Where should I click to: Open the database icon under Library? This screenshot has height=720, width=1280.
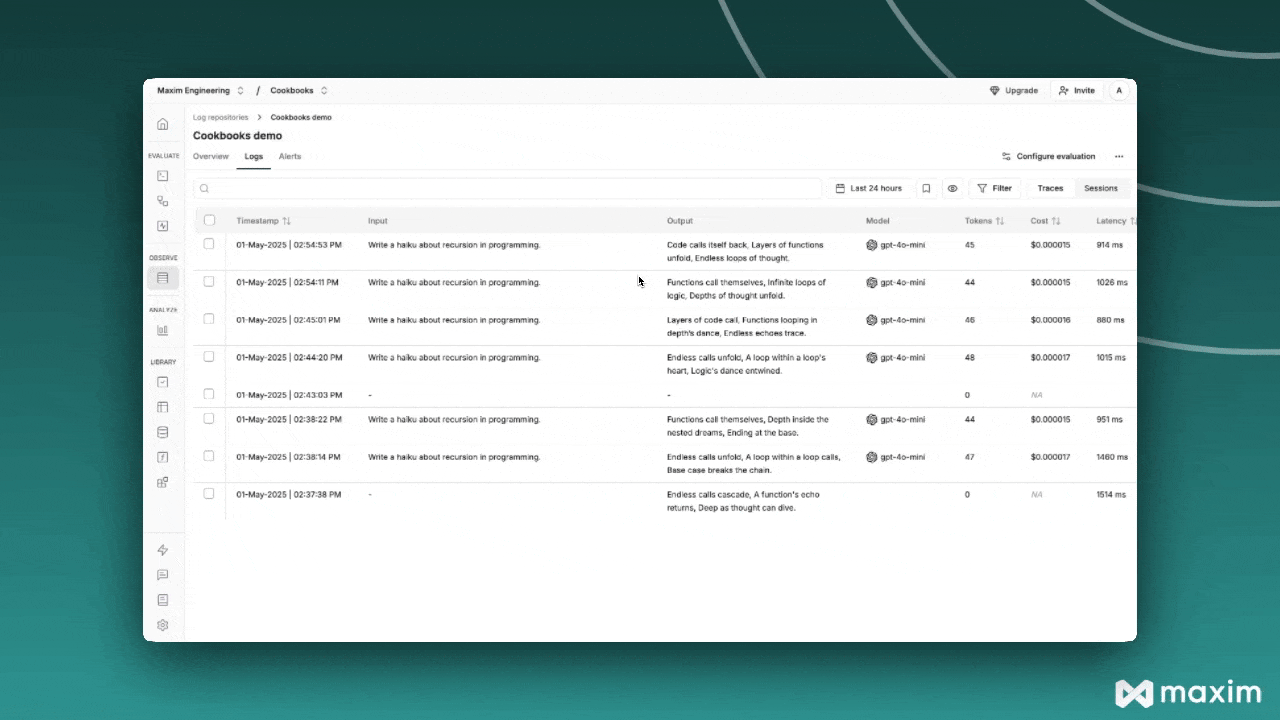pos(163,432)
